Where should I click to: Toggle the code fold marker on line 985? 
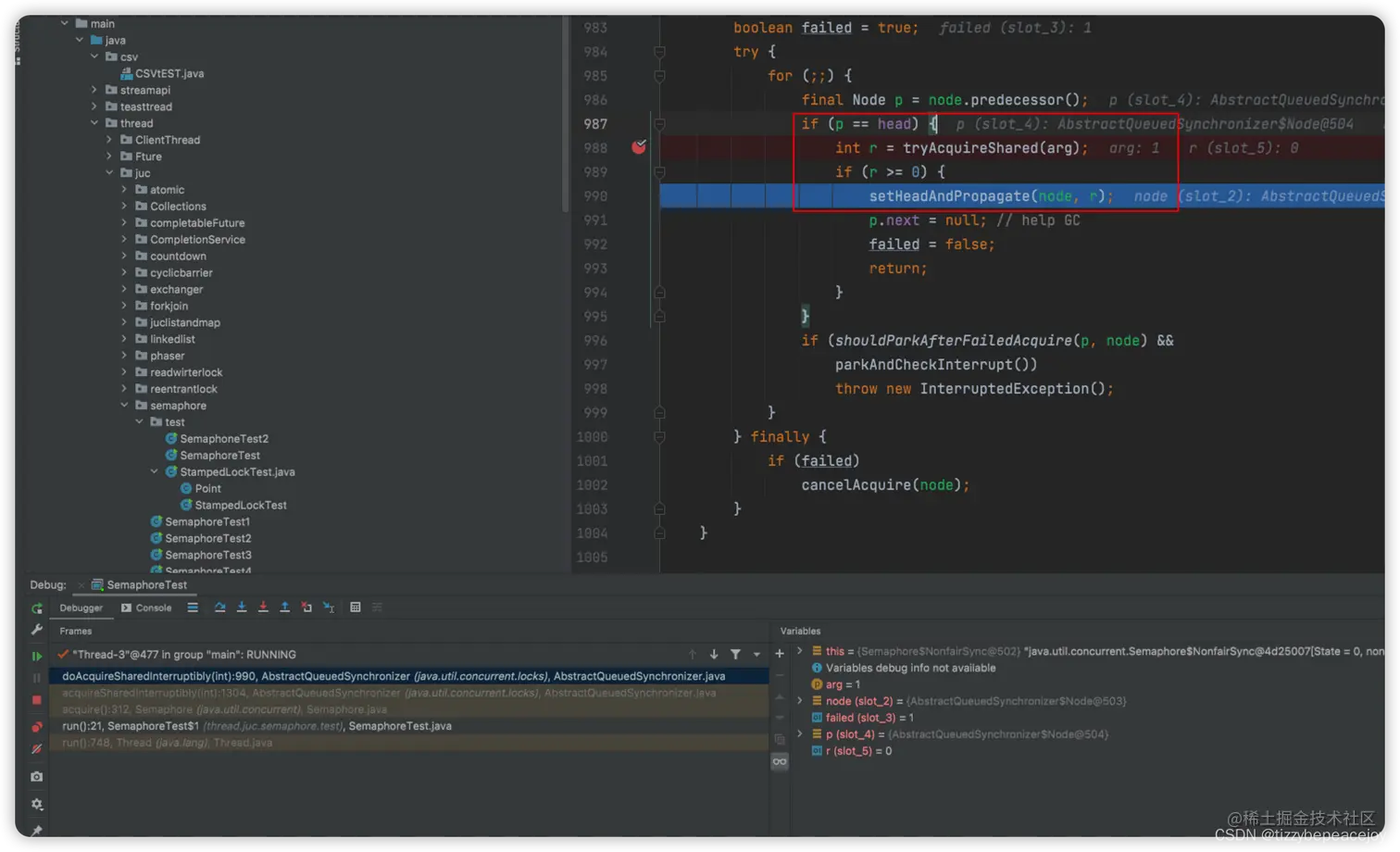tap(659, 76)
